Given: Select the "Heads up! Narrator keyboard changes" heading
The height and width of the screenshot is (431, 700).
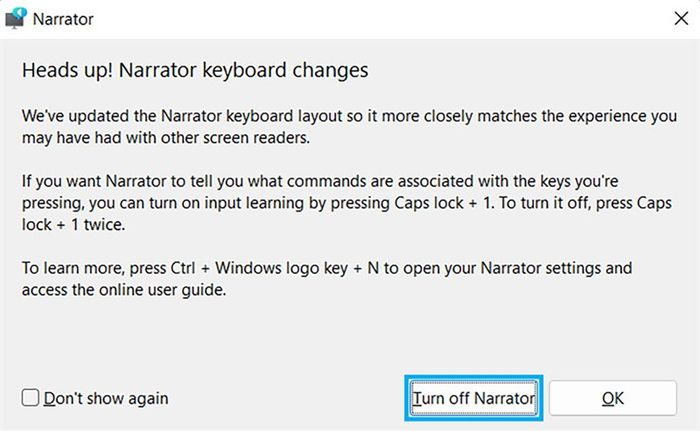Looking at the screenshot, I should 195,70.
